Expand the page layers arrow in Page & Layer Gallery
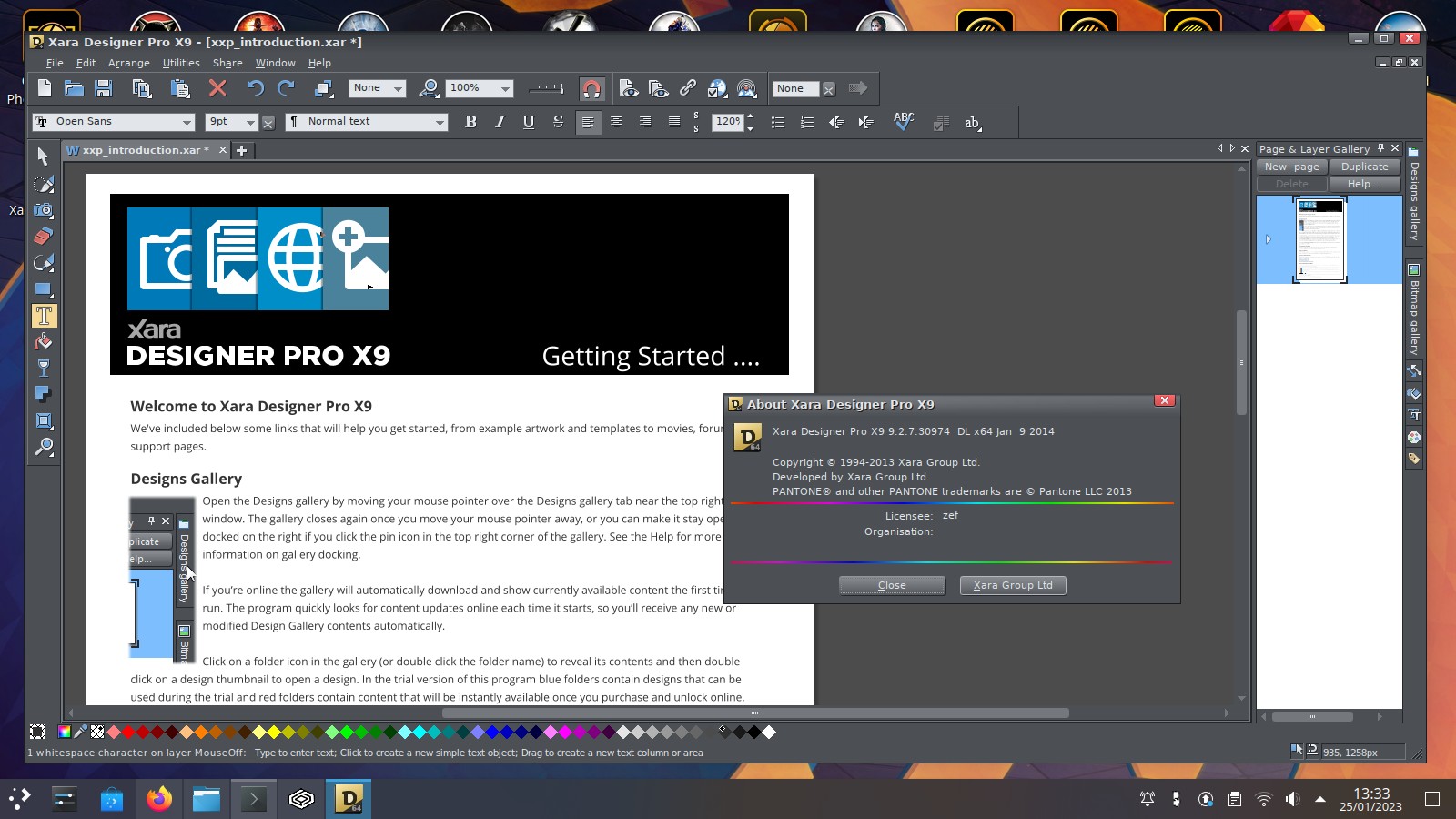1456x819 pixels. click(1269, 239)
